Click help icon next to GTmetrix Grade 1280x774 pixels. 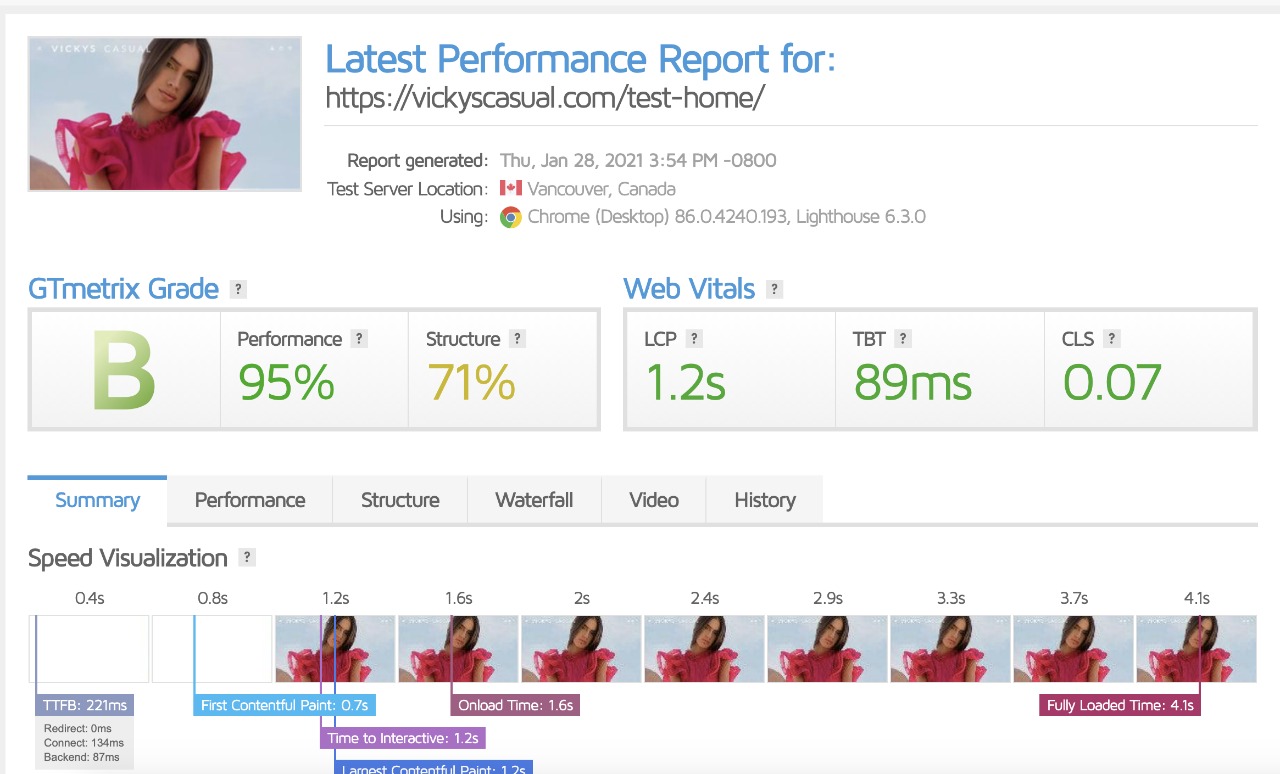238,289
